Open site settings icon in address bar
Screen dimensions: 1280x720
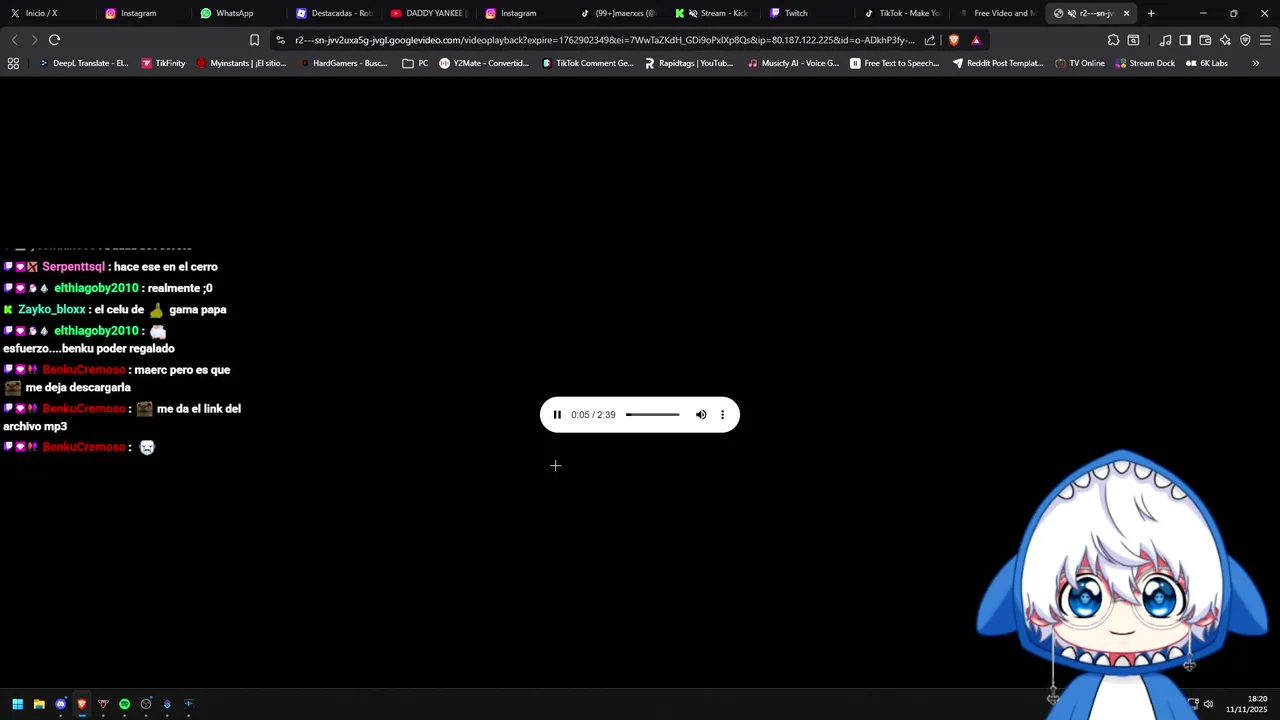coord(280,40)
